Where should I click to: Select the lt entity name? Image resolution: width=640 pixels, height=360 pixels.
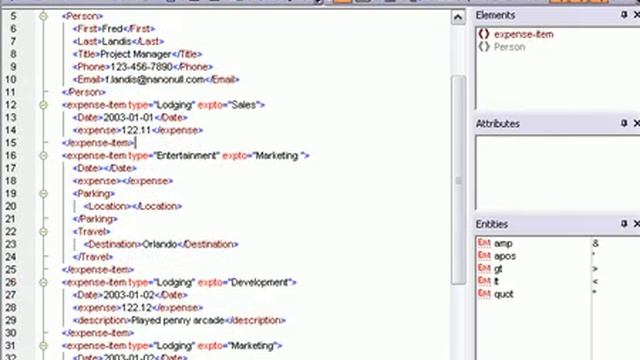496,281
